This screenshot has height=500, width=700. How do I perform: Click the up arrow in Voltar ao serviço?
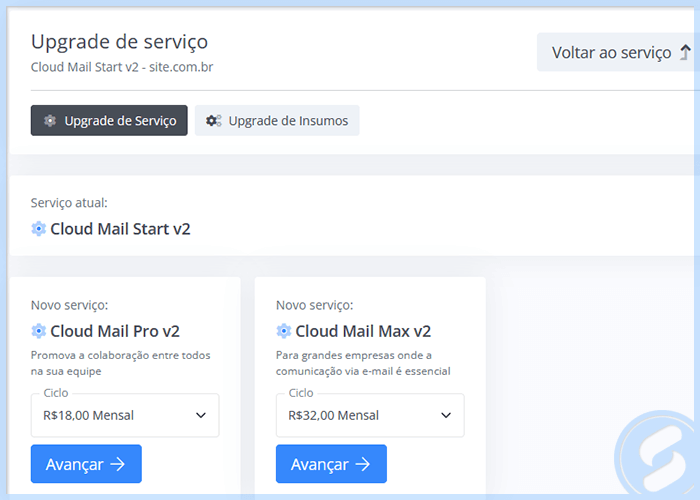point(685,52)
